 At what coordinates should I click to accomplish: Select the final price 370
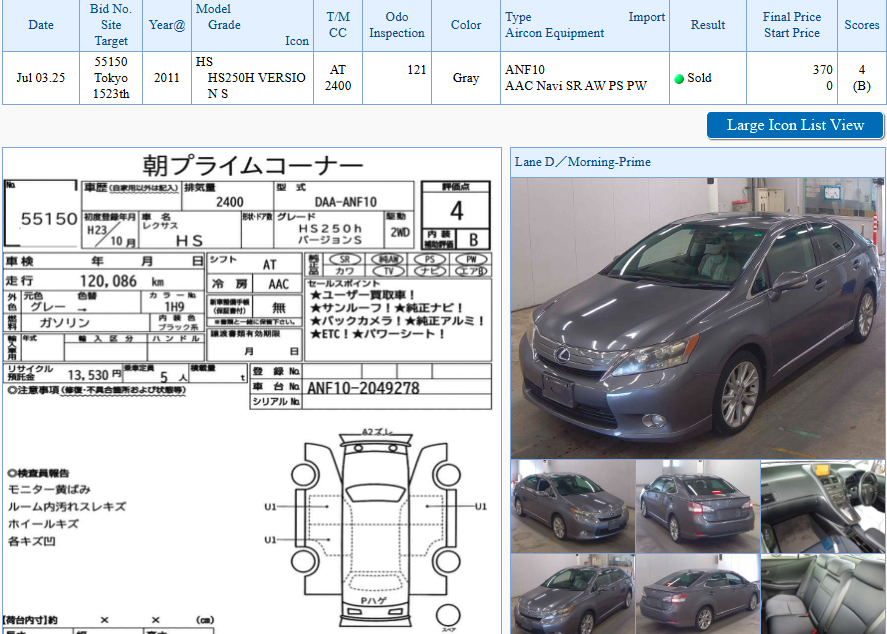click(x=823, y=70)
